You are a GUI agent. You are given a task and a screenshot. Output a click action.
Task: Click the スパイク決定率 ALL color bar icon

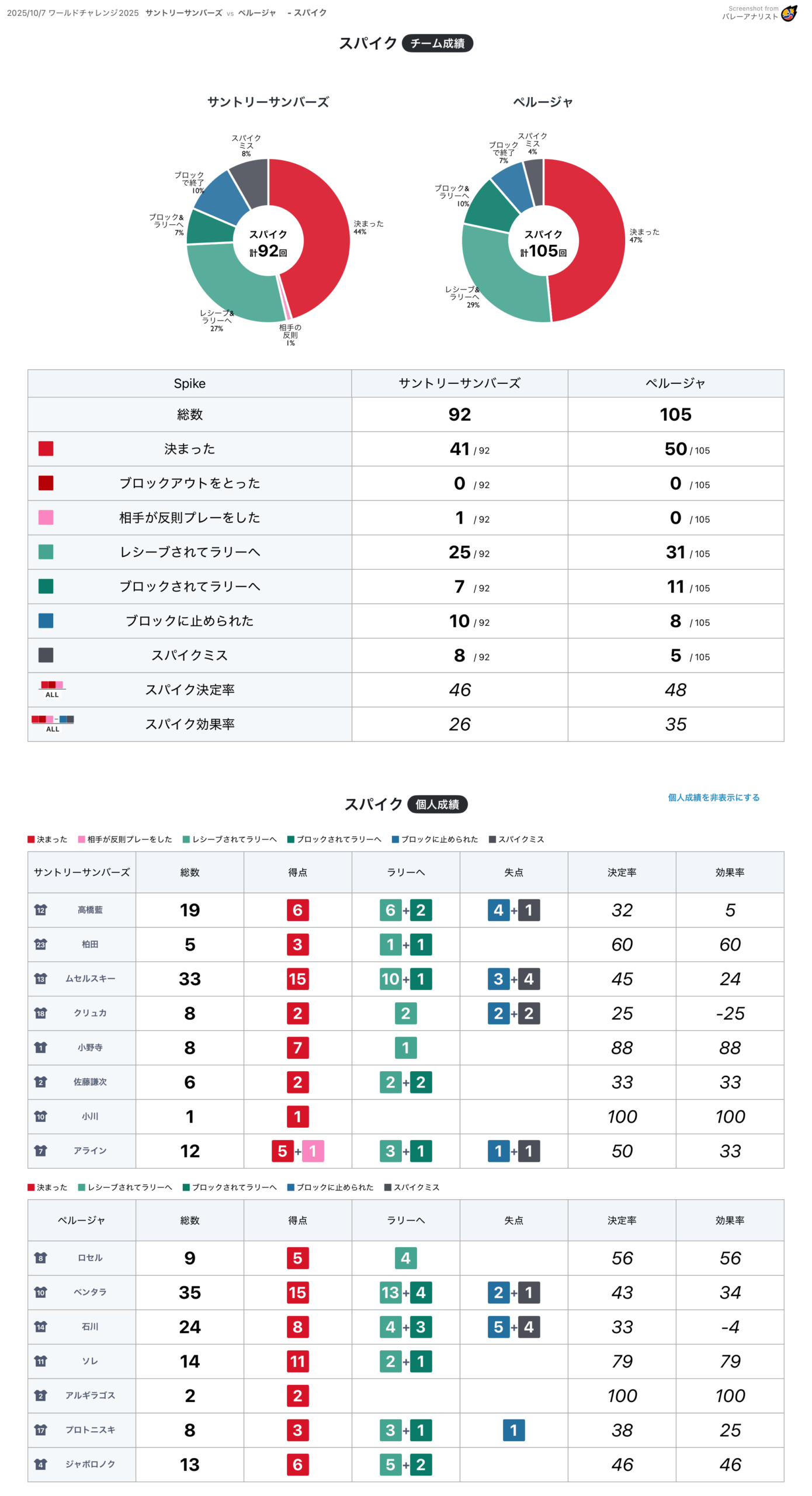(52, 688)
